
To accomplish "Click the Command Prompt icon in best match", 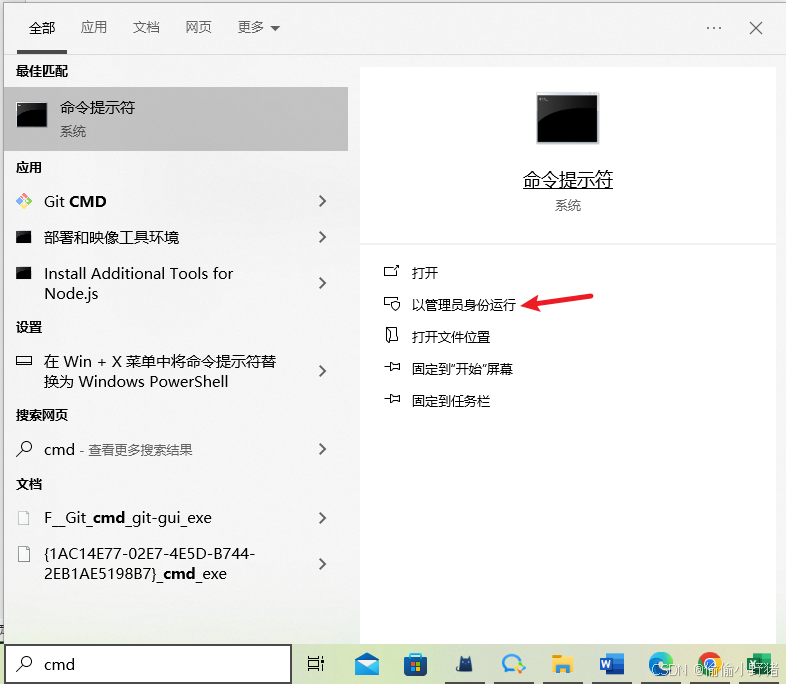I will pos(32,115).
